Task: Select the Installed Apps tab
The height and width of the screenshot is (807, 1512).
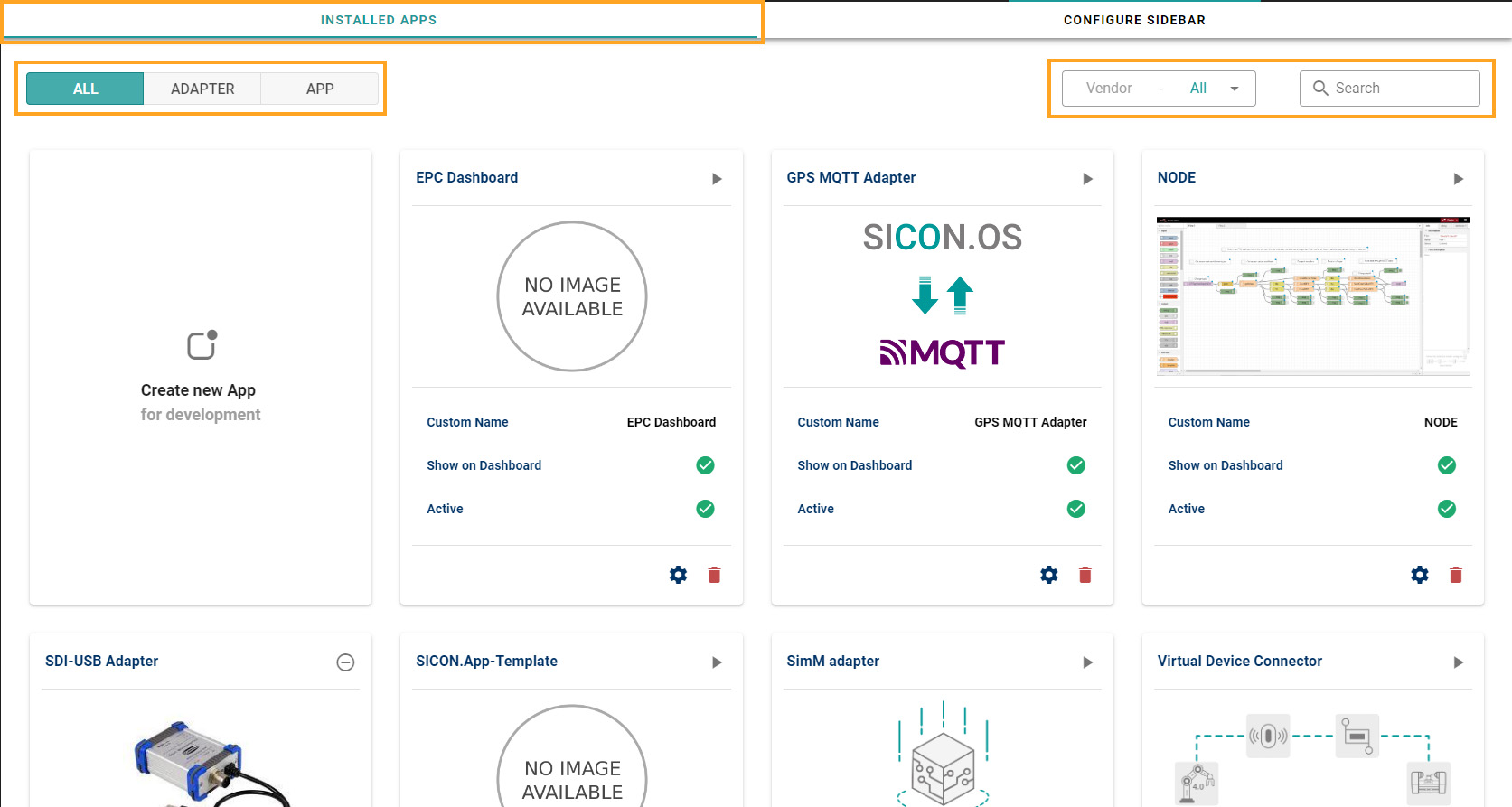Action: coord(379,20)
